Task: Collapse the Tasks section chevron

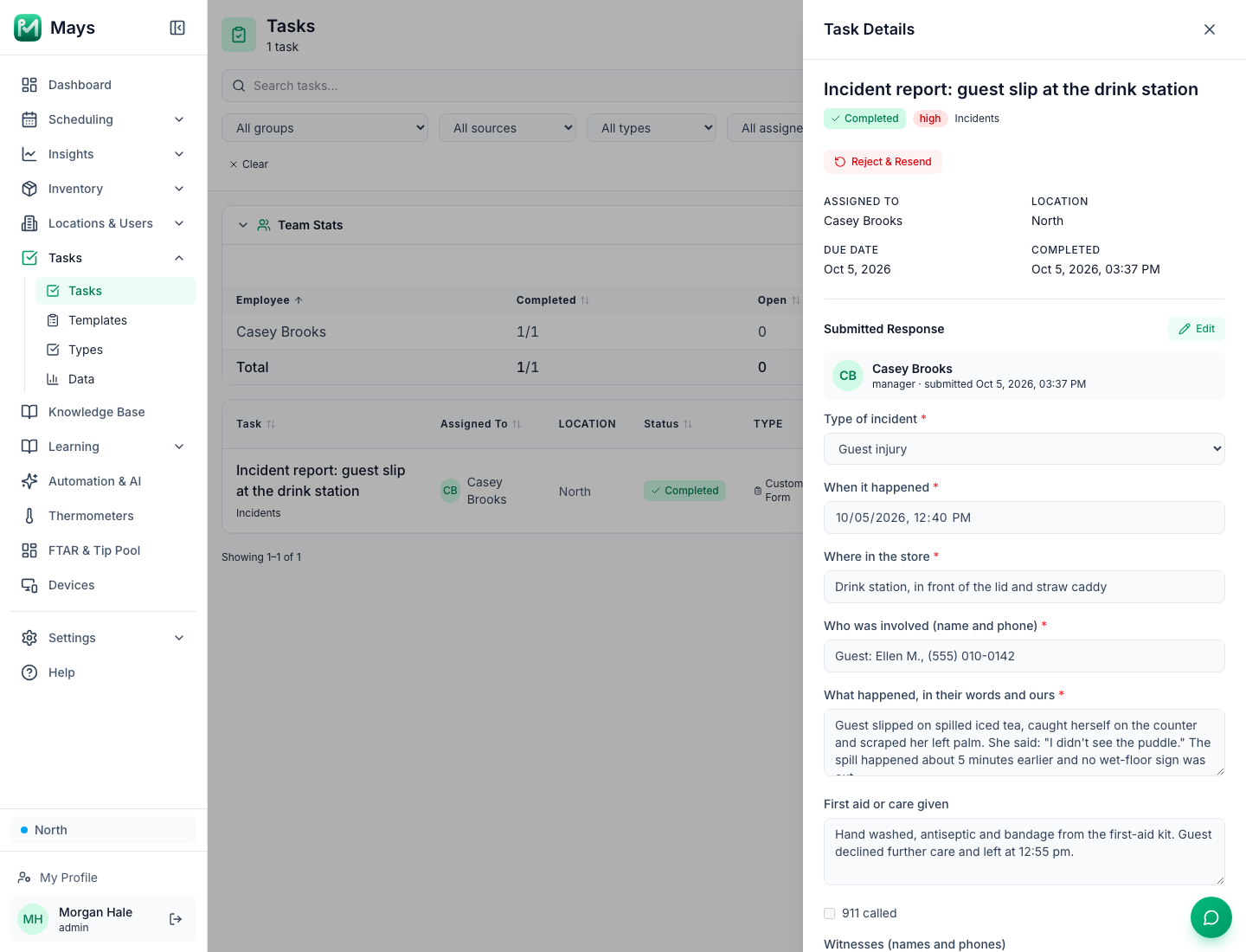Action: pyautogui.click(x=179, y=258)
